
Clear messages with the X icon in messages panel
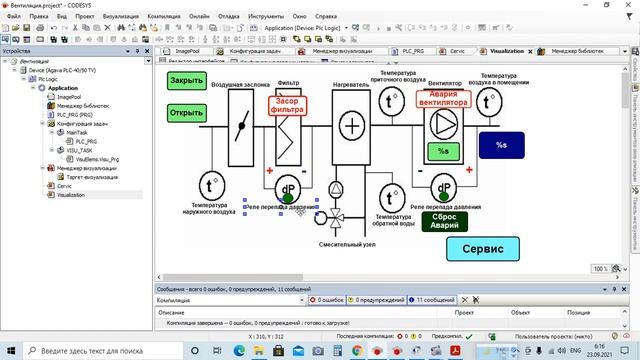464,300
